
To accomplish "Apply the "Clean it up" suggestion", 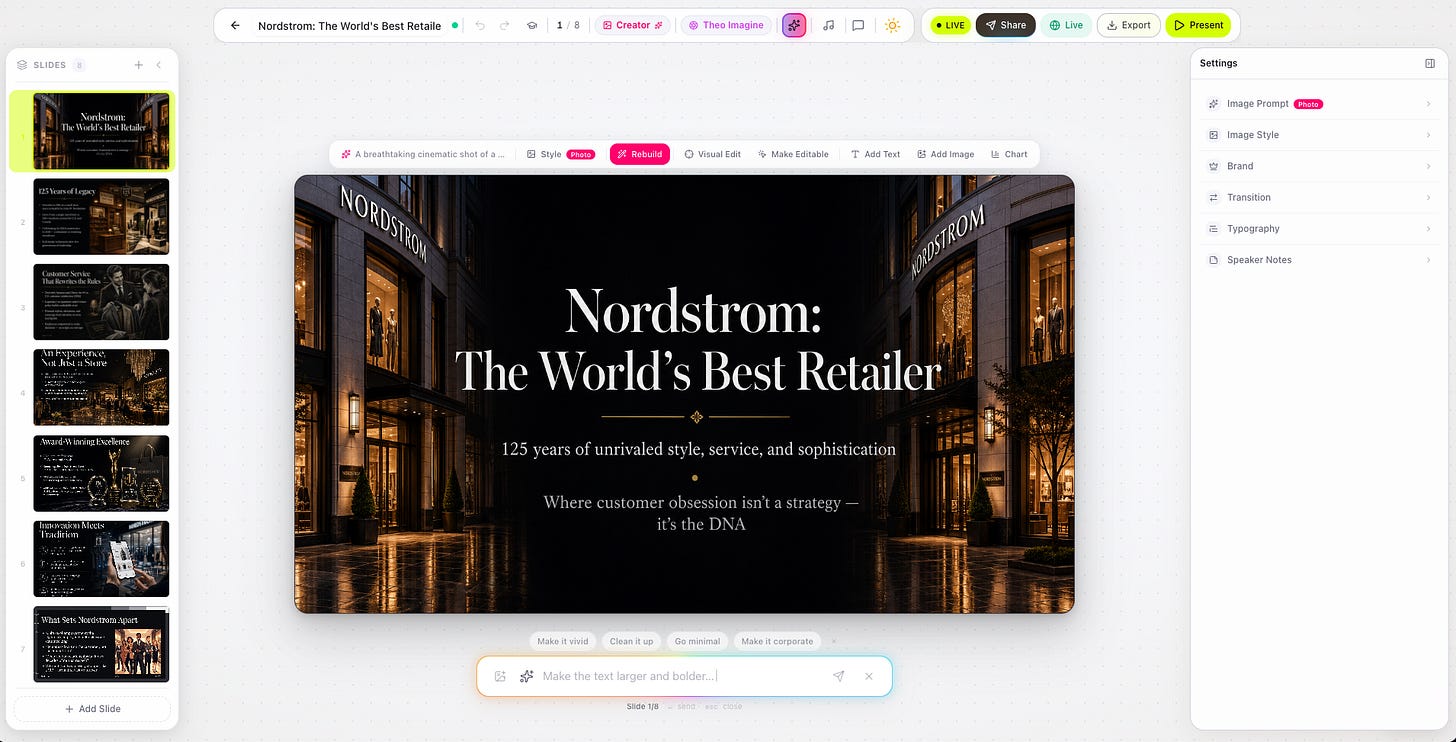I will pos(631,641).
